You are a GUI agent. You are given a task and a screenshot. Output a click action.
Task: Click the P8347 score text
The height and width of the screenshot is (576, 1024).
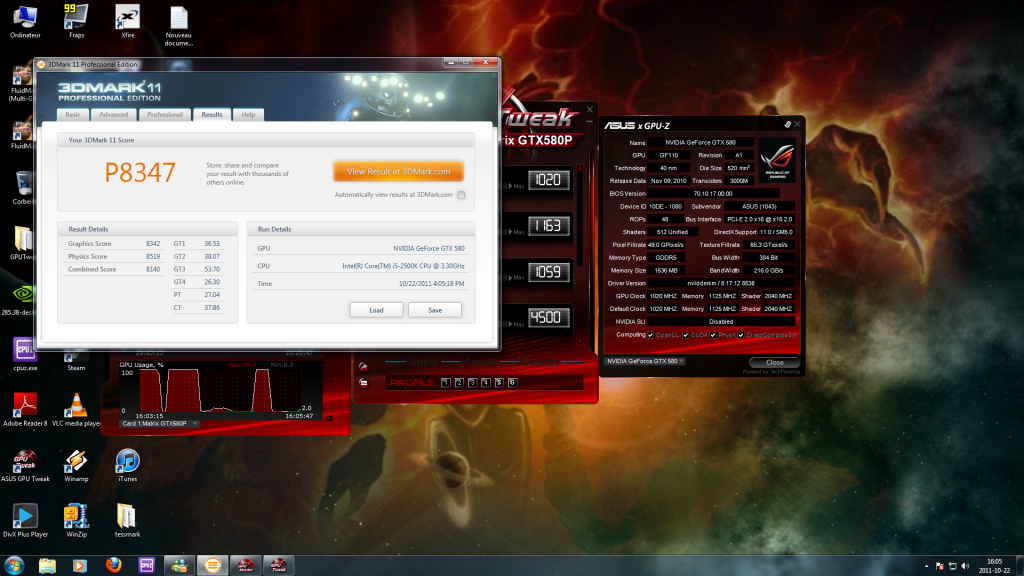(x=140, y=172)
